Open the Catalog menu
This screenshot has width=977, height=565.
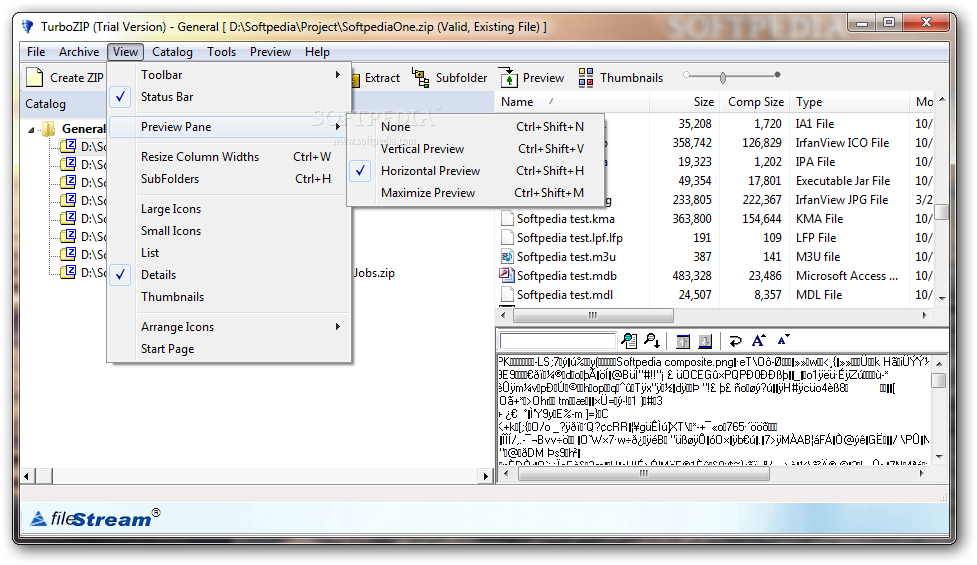tap(172, 52)
